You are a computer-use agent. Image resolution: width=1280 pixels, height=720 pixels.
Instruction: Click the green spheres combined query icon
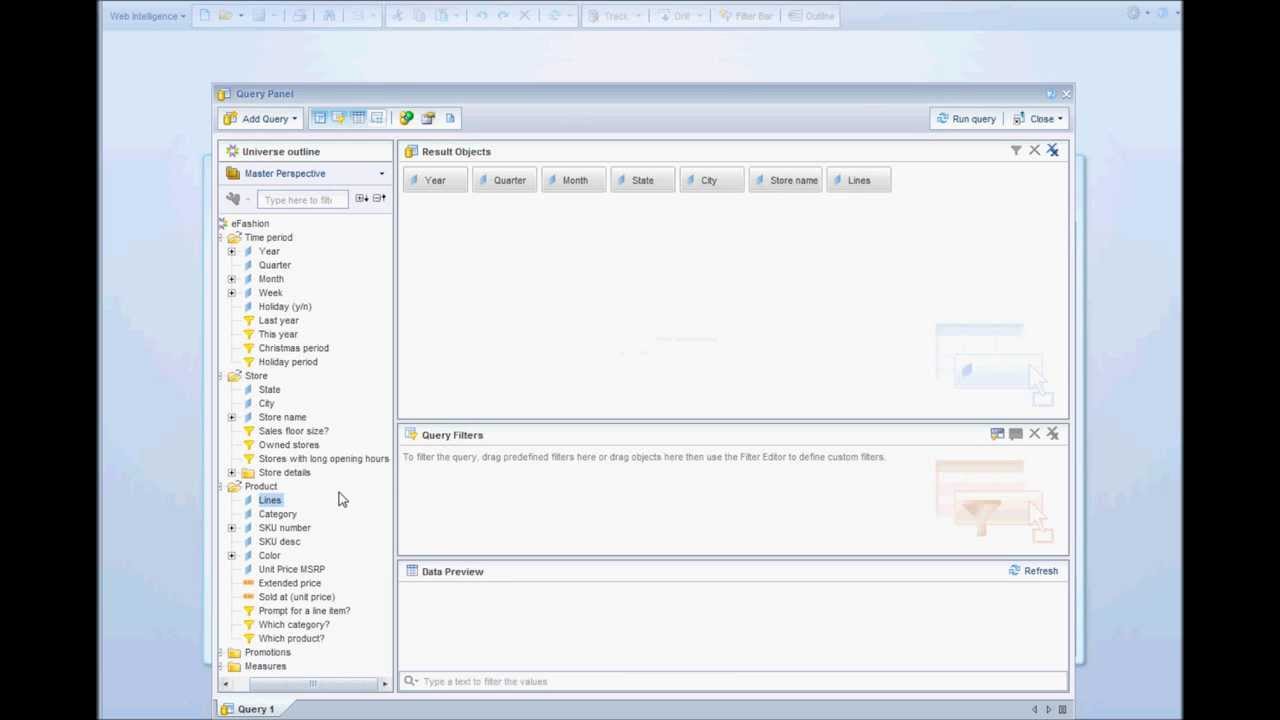coord(406,118)
